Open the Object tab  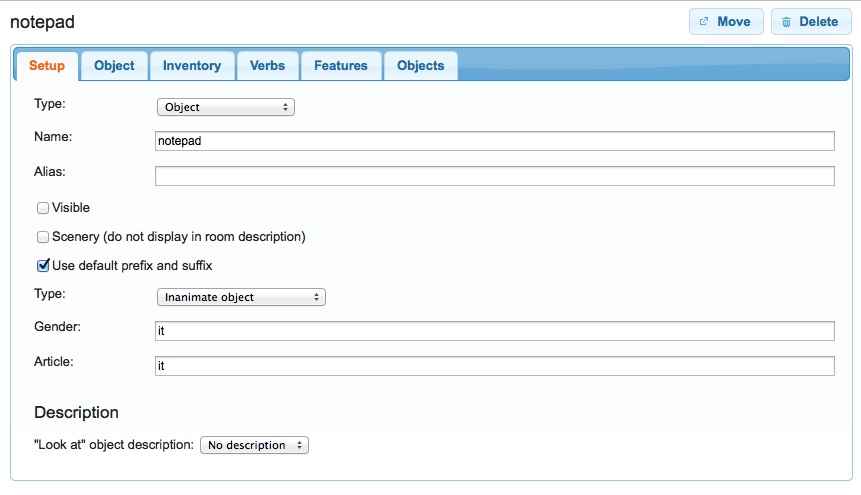coord(114,66)
